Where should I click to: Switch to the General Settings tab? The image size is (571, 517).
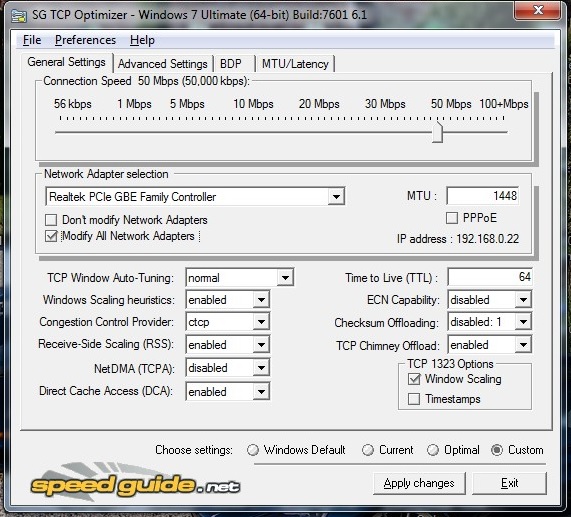click(x=66, y=62)
